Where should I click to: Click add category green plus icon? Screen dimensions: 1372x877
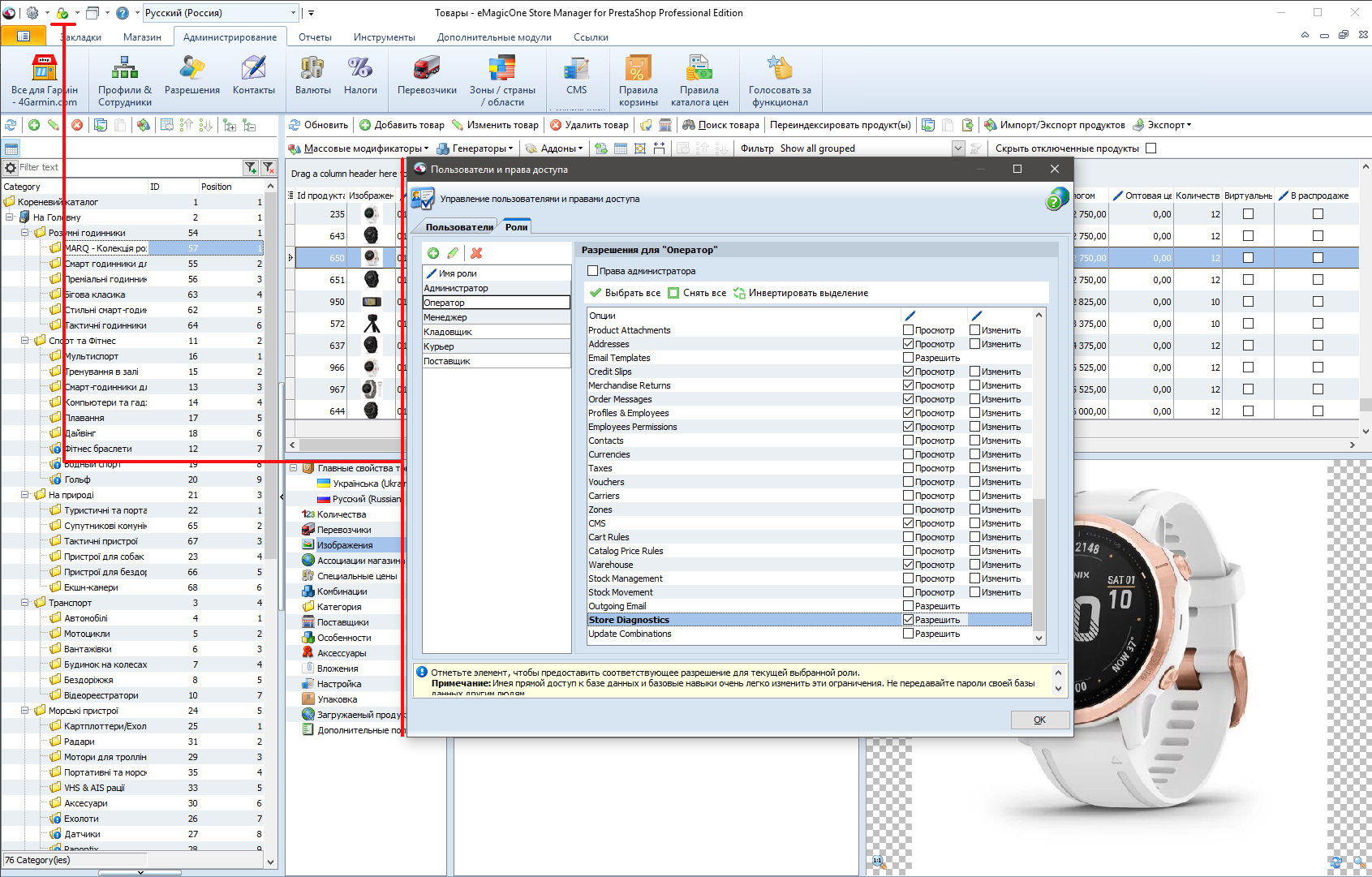click(34, 125)
